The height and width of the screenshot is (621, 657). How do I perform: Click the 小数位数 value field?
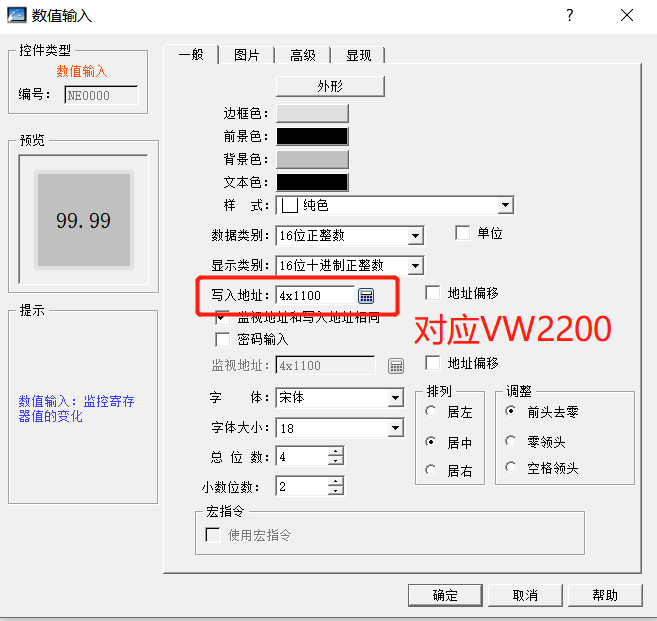point(302,486)
